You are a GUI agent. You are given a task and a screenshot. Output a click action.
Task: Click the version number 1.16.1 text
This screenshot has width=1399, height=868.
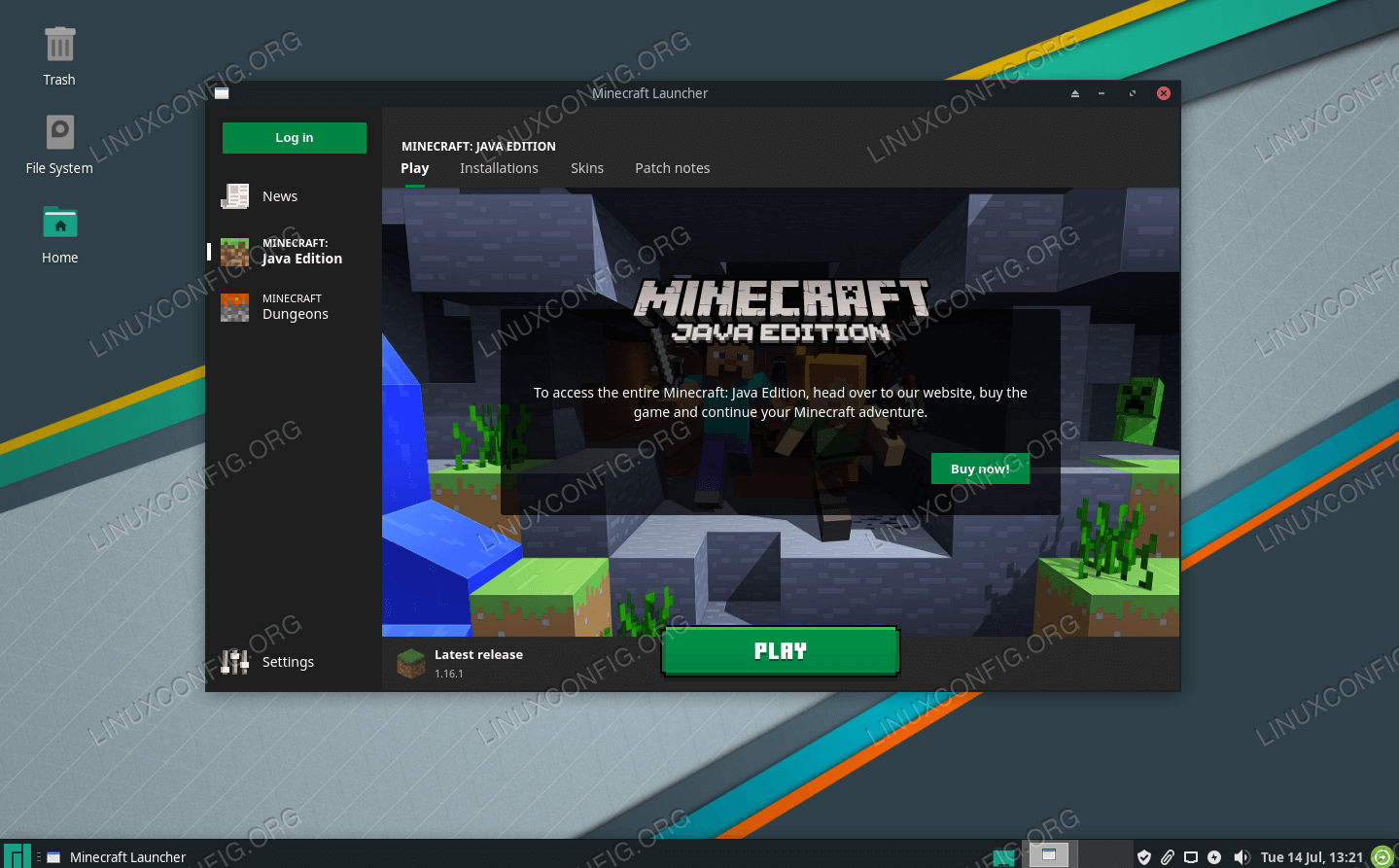449,674
